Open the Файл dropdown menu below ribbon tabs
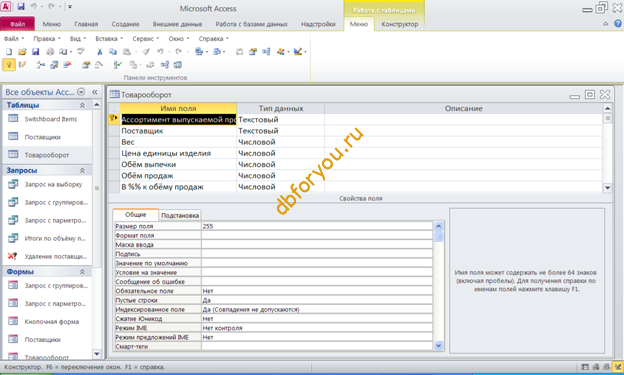Image resolution: width=624 pixels, height=375 pixels. point(14,39)
